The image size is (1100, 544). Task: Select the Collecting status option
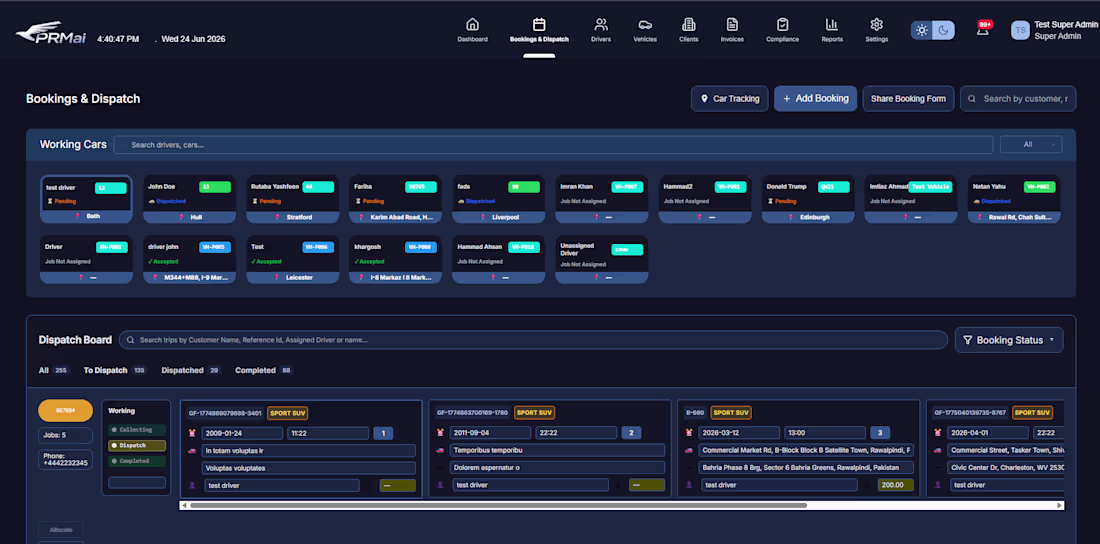pos(137,430)
